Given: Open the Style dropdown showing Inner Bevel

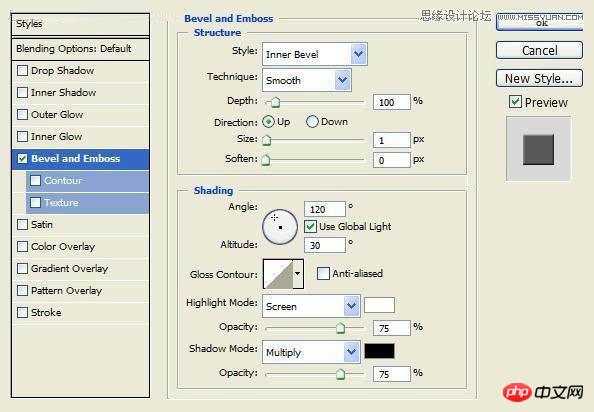Looking at the screenshot, I should 314,54.
